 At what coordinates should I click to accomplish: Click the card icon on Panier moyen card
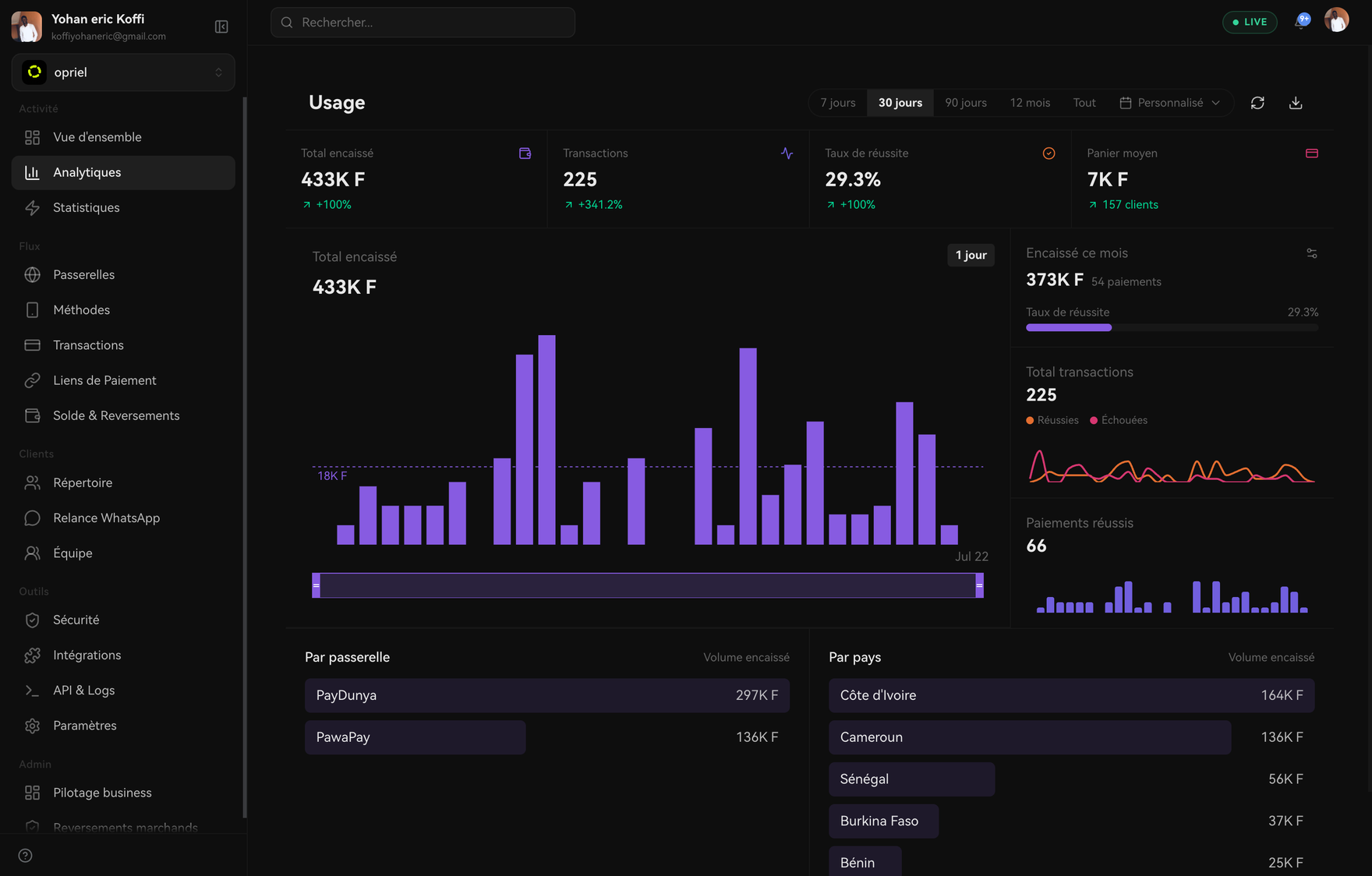(1312, 154)
